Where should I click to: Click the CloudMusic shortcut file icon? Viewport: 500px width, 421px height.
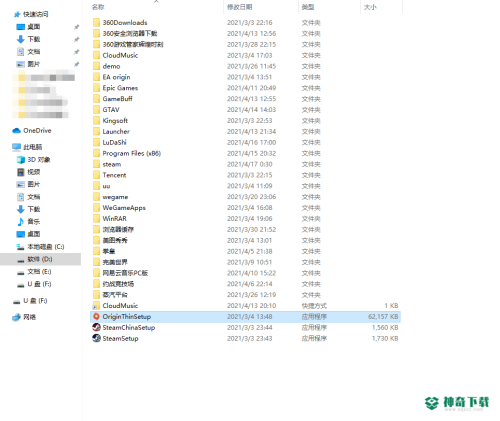tap(96, 306)
